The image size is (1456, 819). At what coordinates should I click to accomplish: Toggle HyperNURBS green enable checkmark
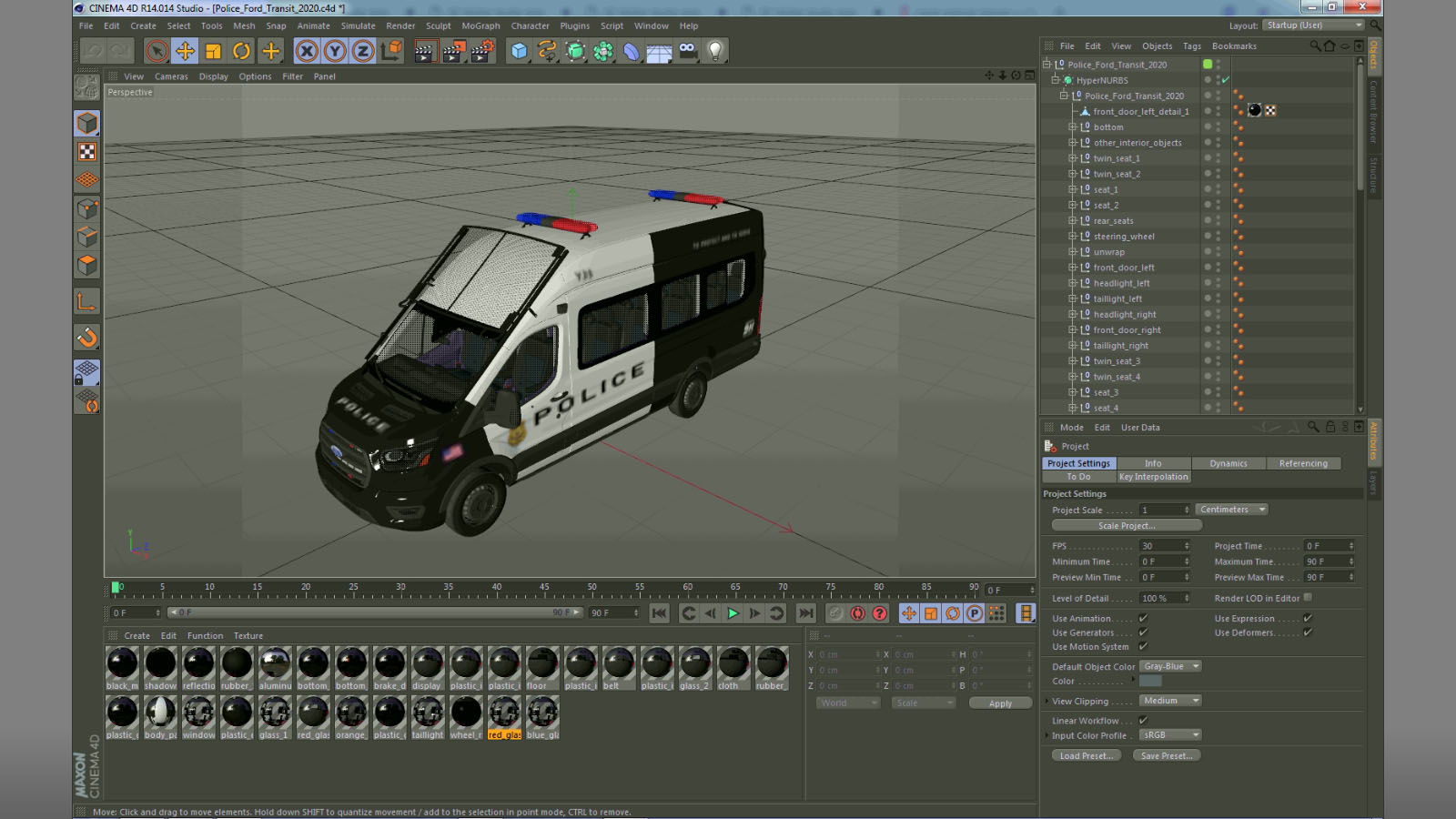pos(1226,80)
